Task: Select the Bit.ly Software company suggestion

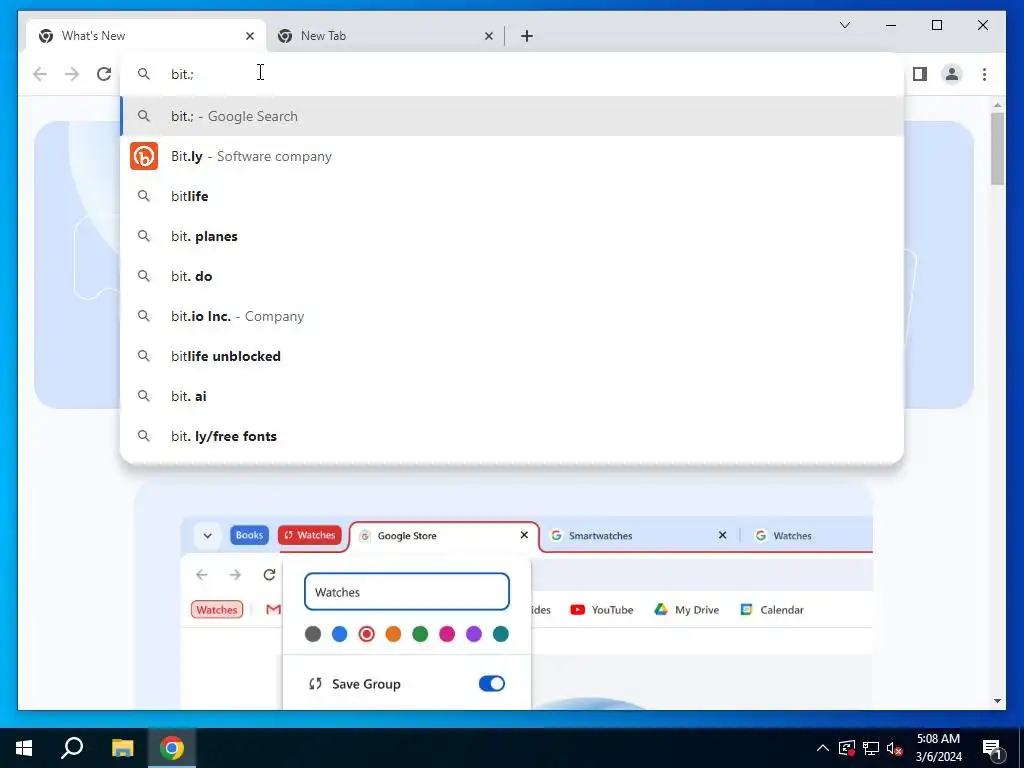Action: tap(512, 156)
